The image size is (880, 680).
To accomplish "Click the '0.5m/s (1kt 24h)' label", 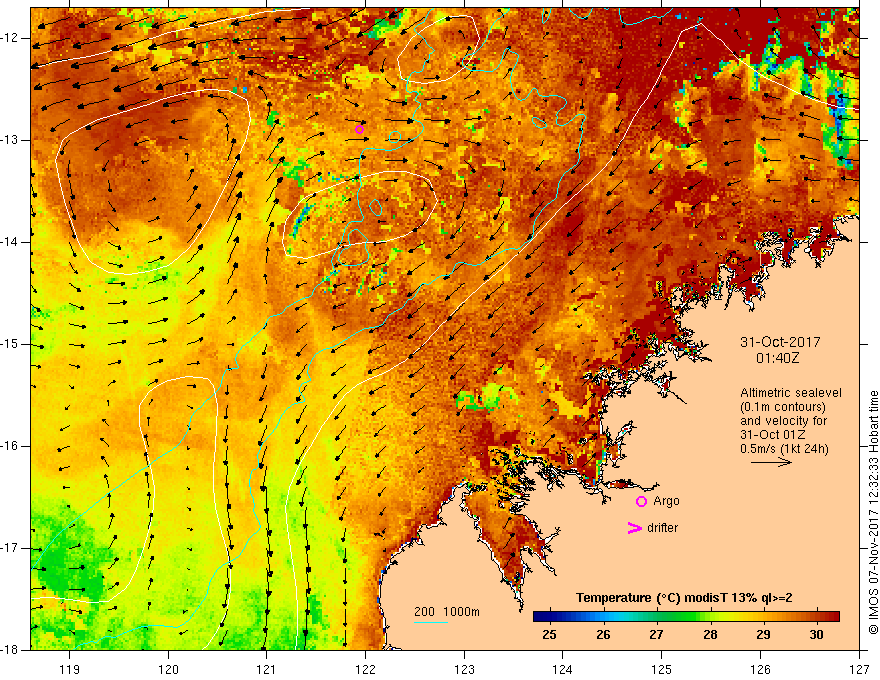I will pos(784,448).
